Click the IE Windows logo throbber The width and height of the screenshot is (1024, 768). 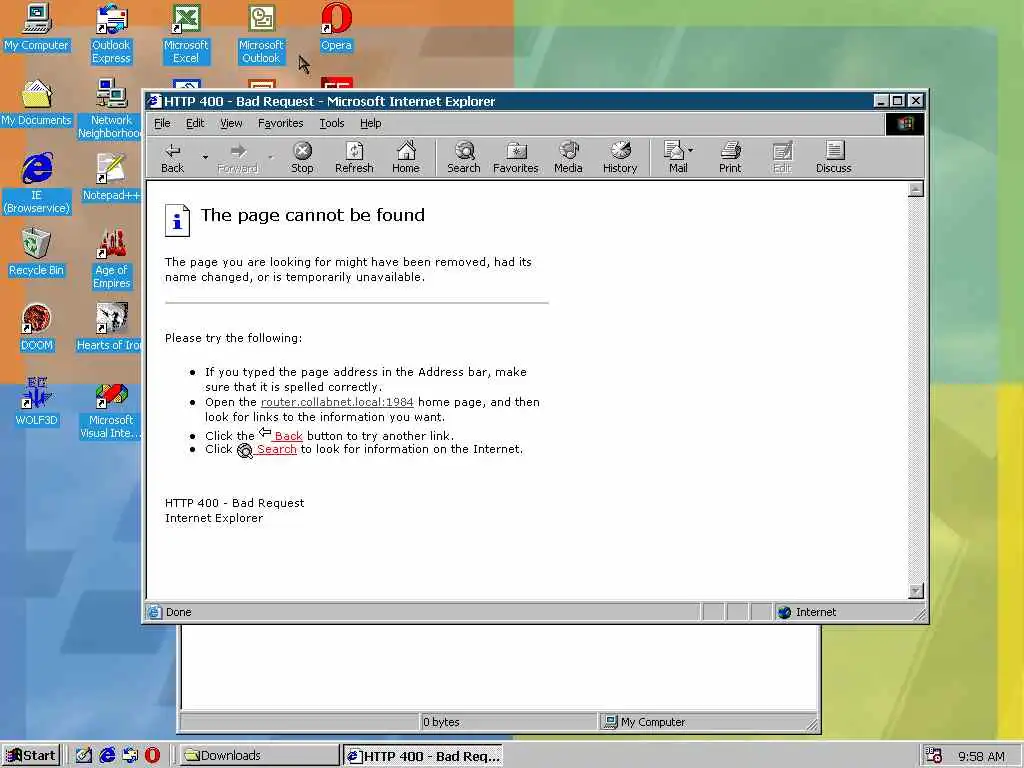click(x=904, y=123)
